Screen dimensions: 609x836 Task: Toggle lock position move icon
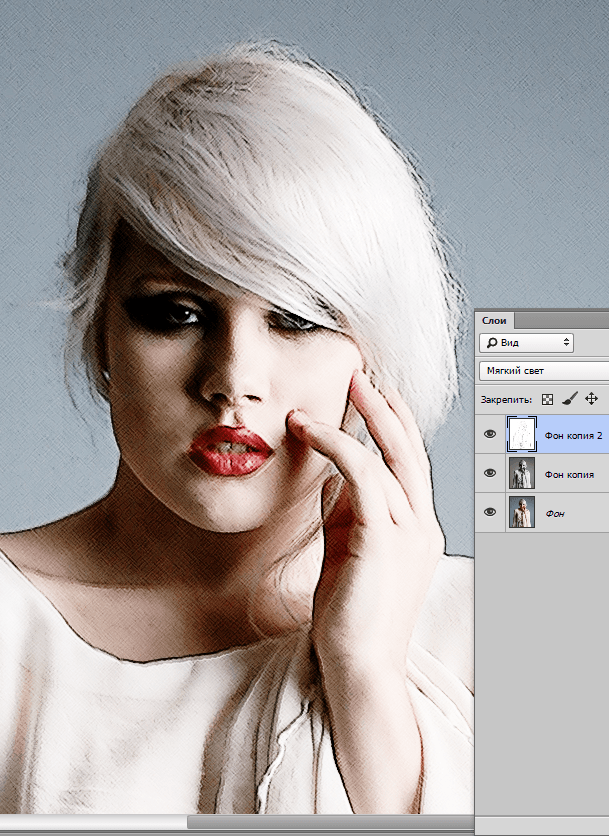(591, 399)
